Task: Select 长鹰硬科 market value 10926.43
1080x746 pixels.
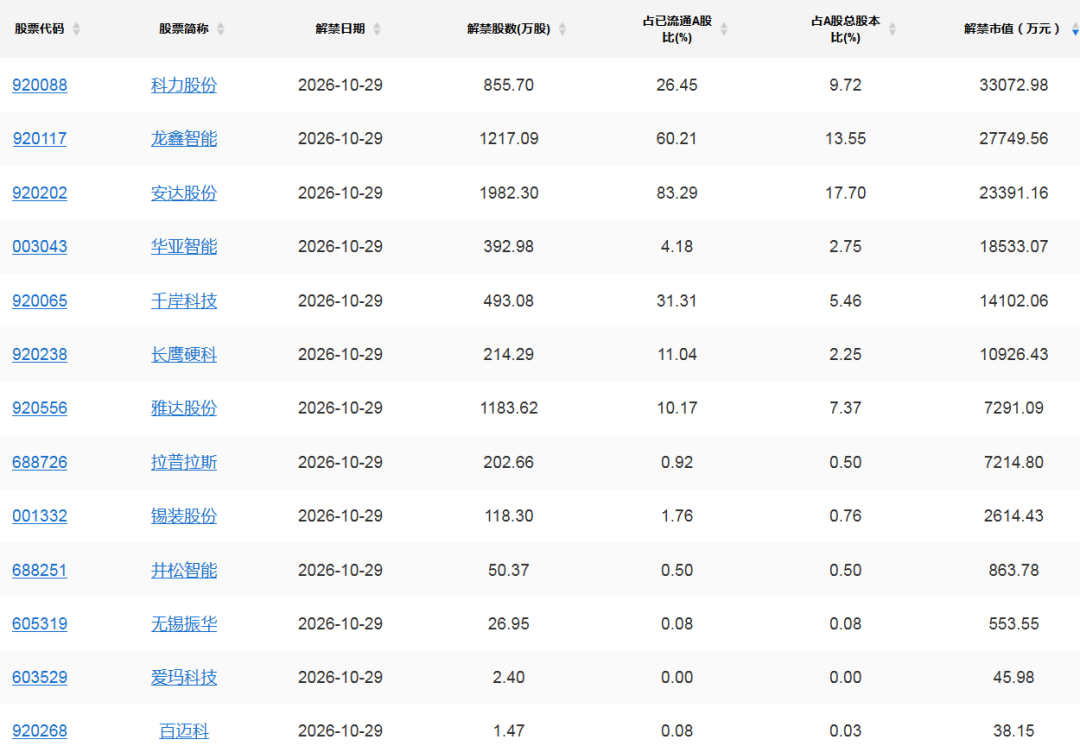Action: tap(1013, 355)
